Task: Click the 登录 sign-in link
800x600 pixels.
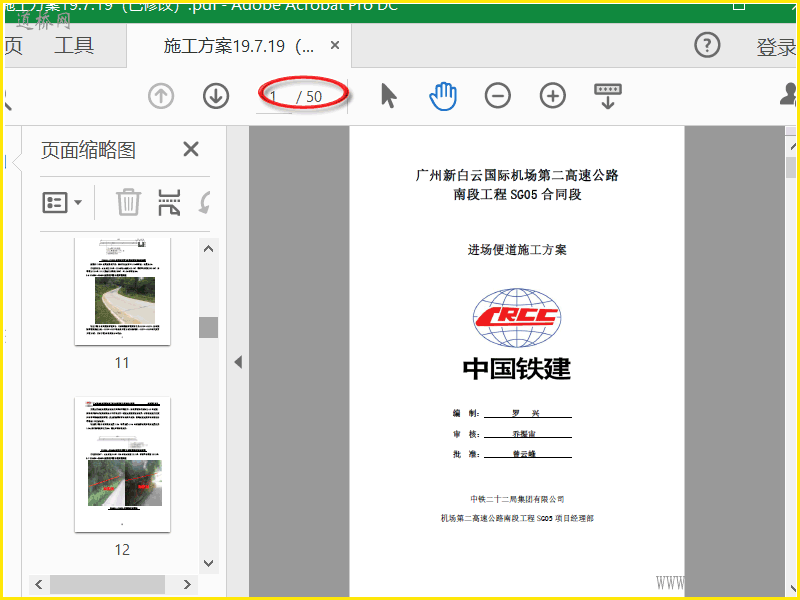Action: coord(776,47)
